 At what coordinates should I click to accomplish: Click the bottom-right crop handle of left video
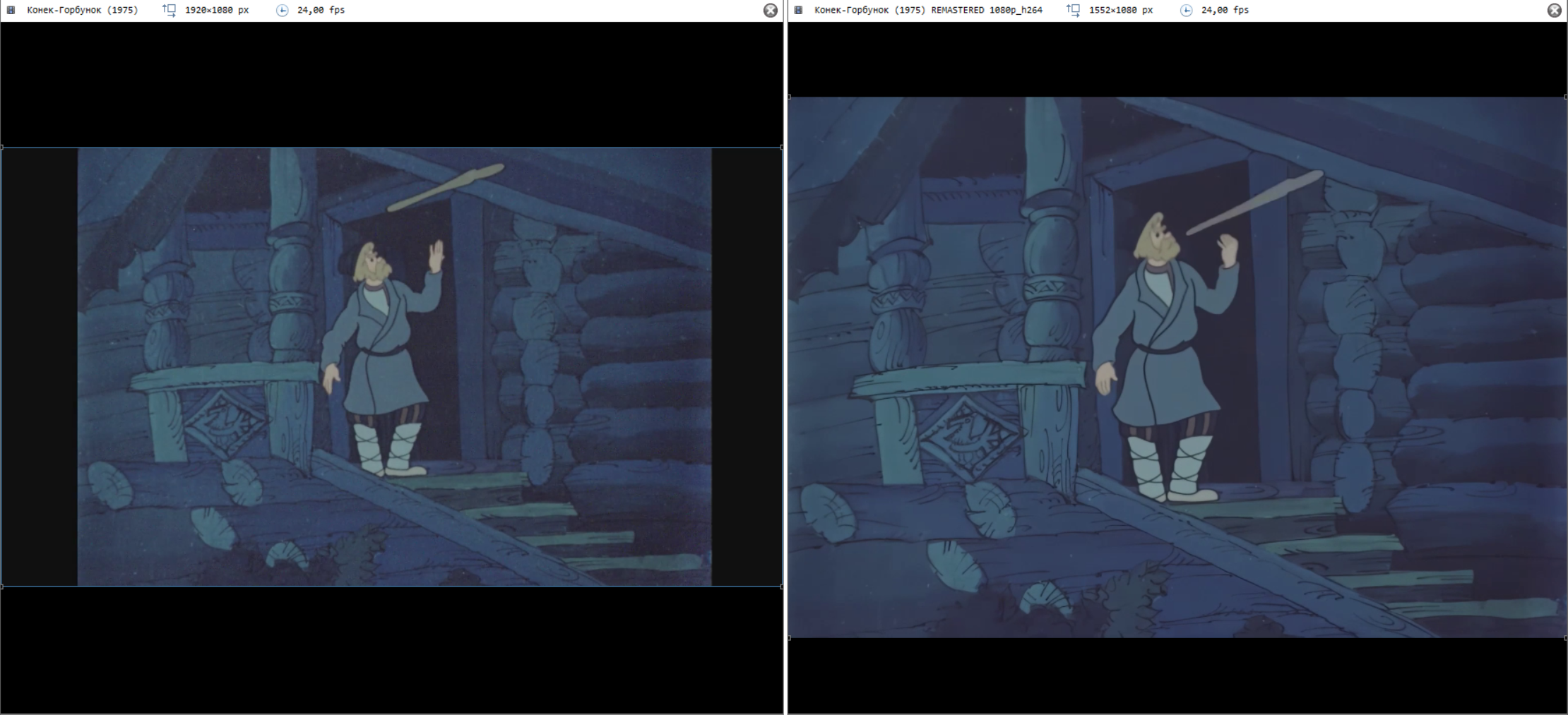(781, 586)
